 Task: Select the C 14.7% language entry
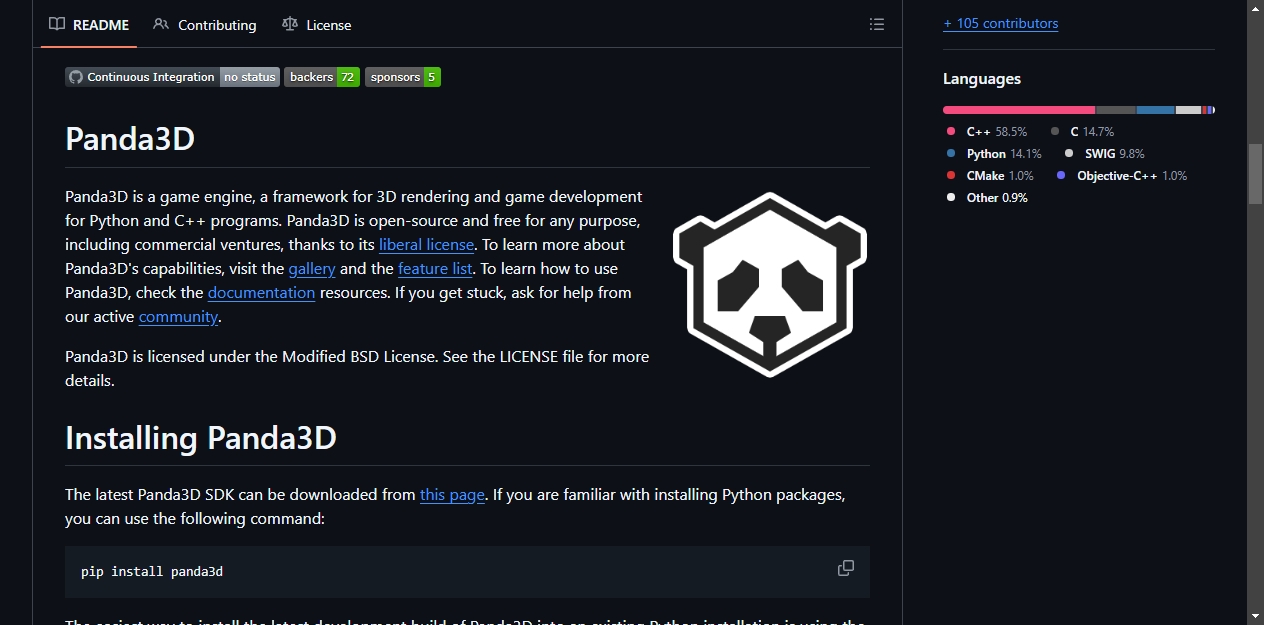tap(1082, 131)
